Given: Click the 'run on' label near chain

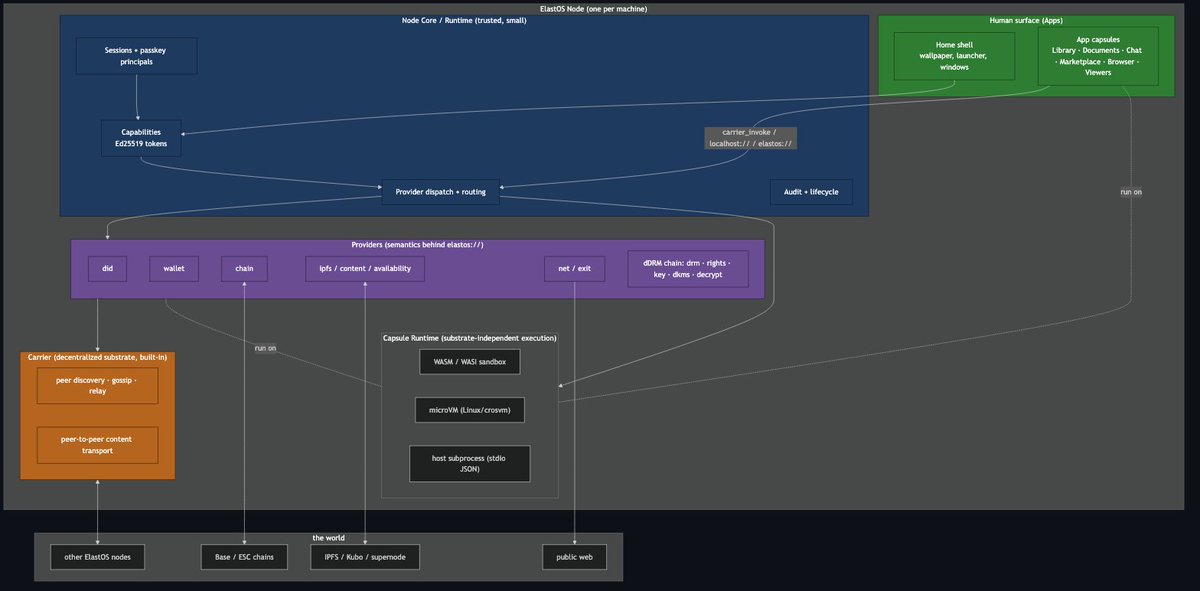Looking at the screenshot, I should 266,348.
